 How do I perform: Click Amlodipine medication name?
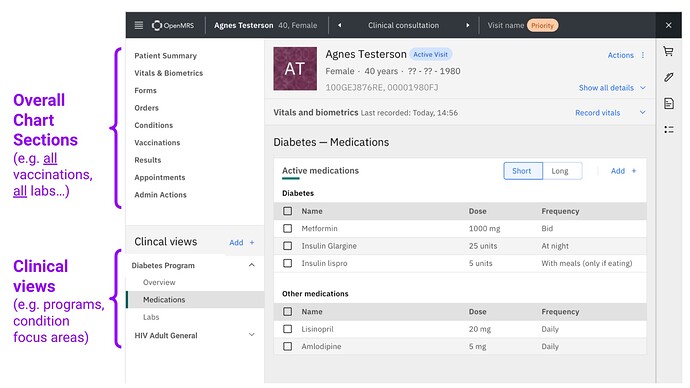click(x=321, y=346)
